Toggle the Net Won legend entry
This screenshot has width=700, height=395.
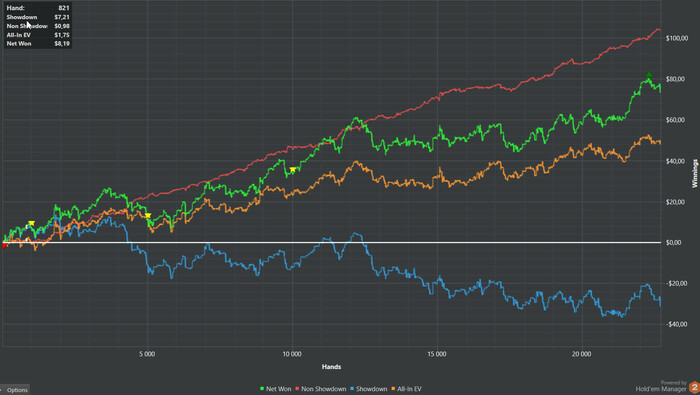point(275,389)
